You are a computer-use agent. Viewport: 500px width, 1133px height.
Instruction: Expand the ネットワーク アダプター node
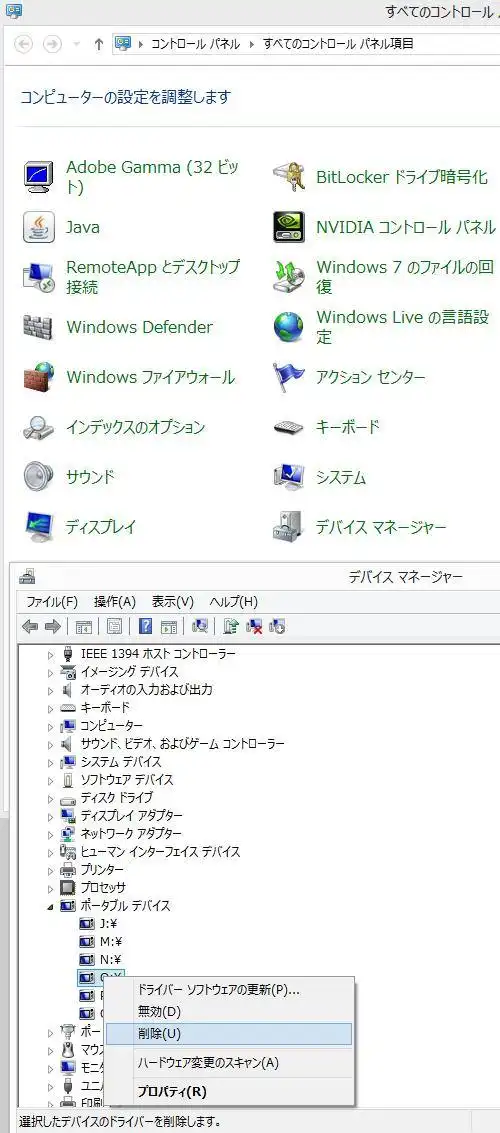(x=51, y=834)
